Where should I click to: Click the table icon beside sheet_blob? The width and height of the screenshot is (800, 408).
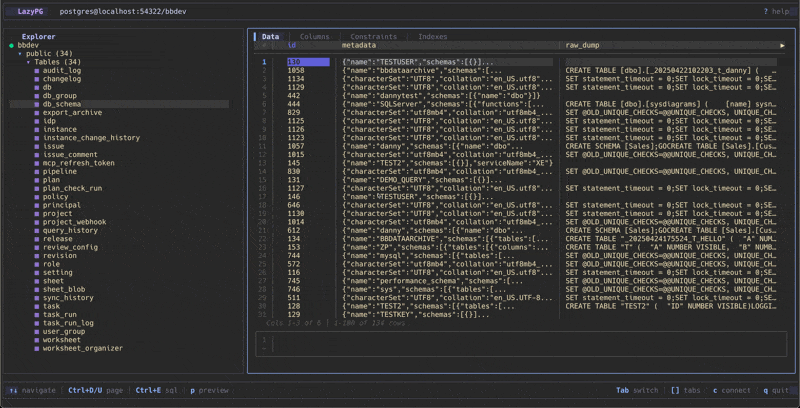37,289
